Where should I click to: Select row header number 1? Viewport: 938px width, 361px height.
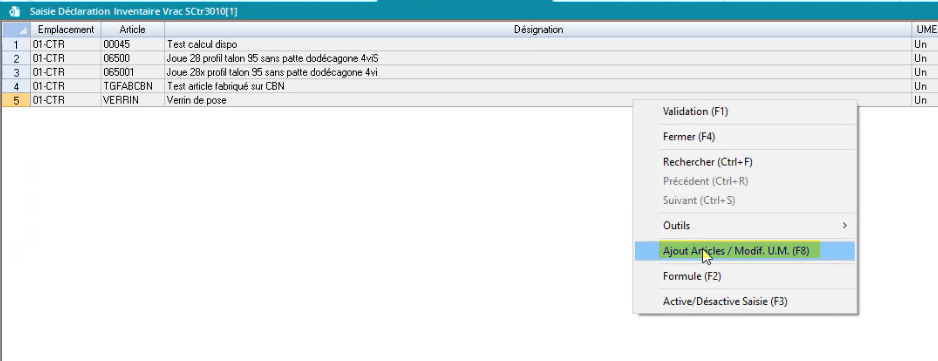(x=16, y=44)
